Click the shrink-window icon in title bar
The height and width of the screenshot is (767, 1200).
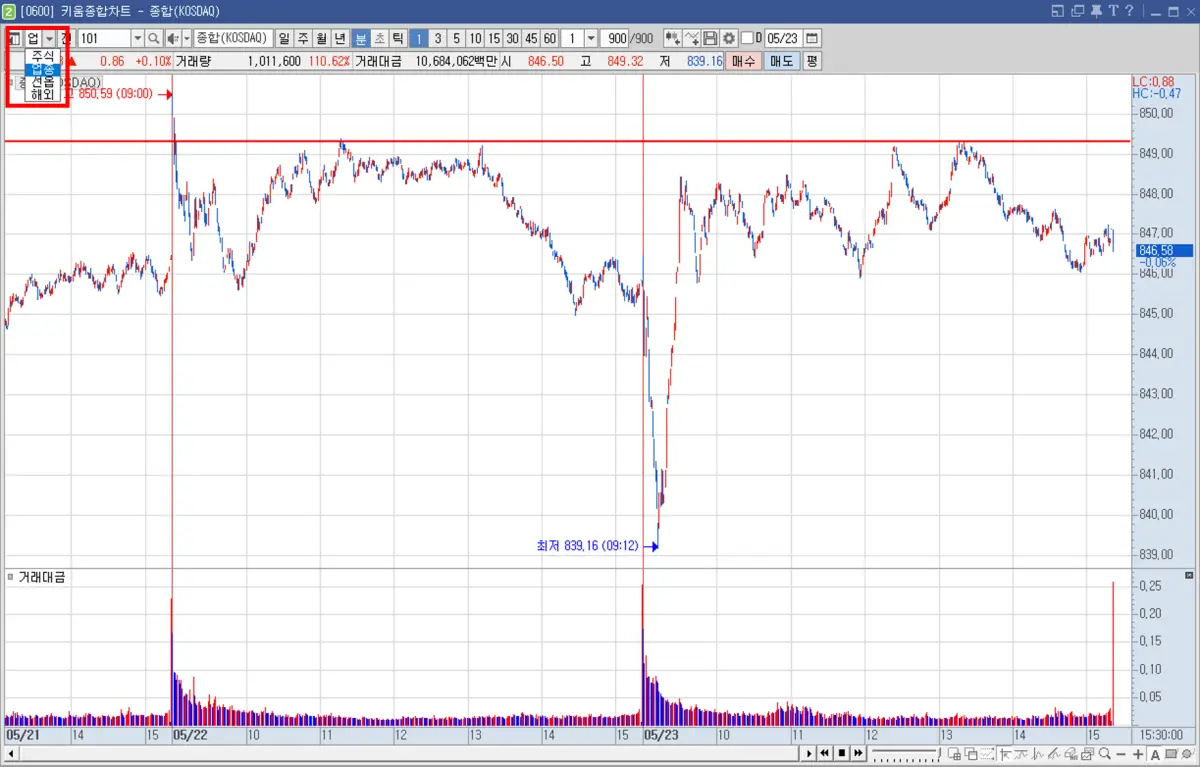pos(1058,11)
